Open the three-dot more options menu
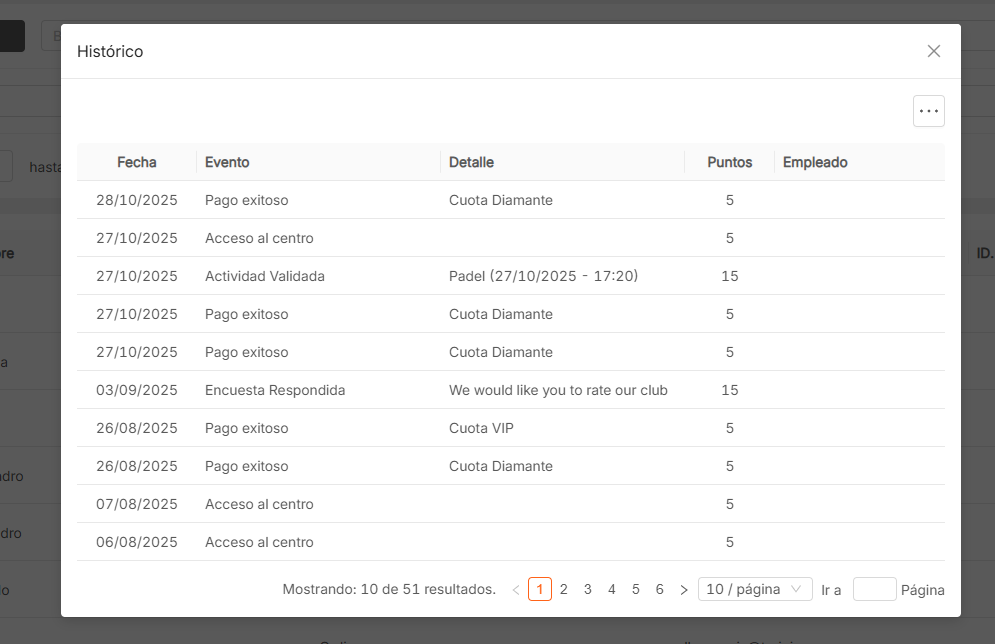Viewport: 995px width, 644px height. tap(929, 111)
